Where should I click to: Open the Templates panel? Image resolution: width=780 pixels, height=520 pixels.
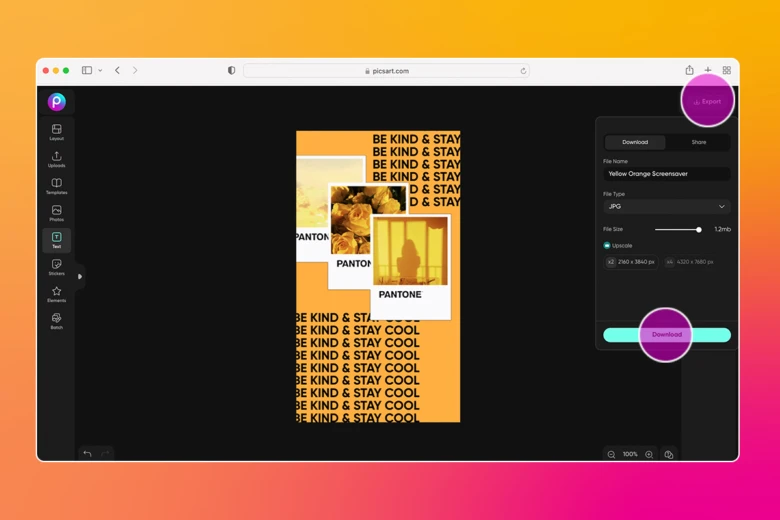pos(56,186)
